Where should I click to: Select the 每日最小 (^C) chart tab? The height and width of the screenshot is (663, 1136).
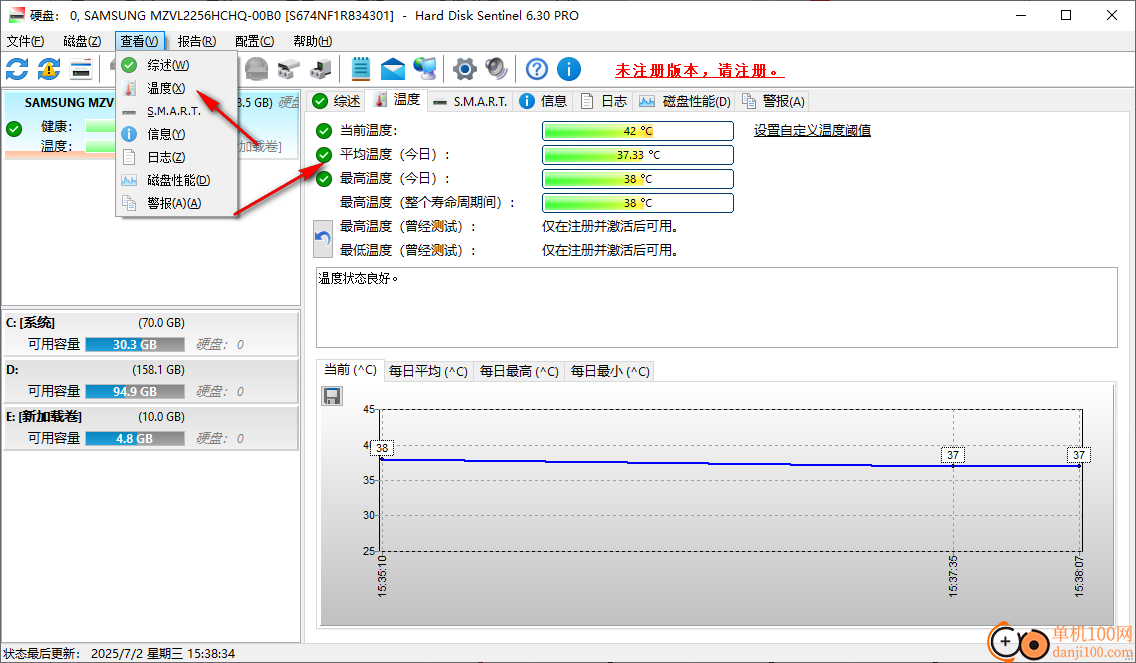610,372
